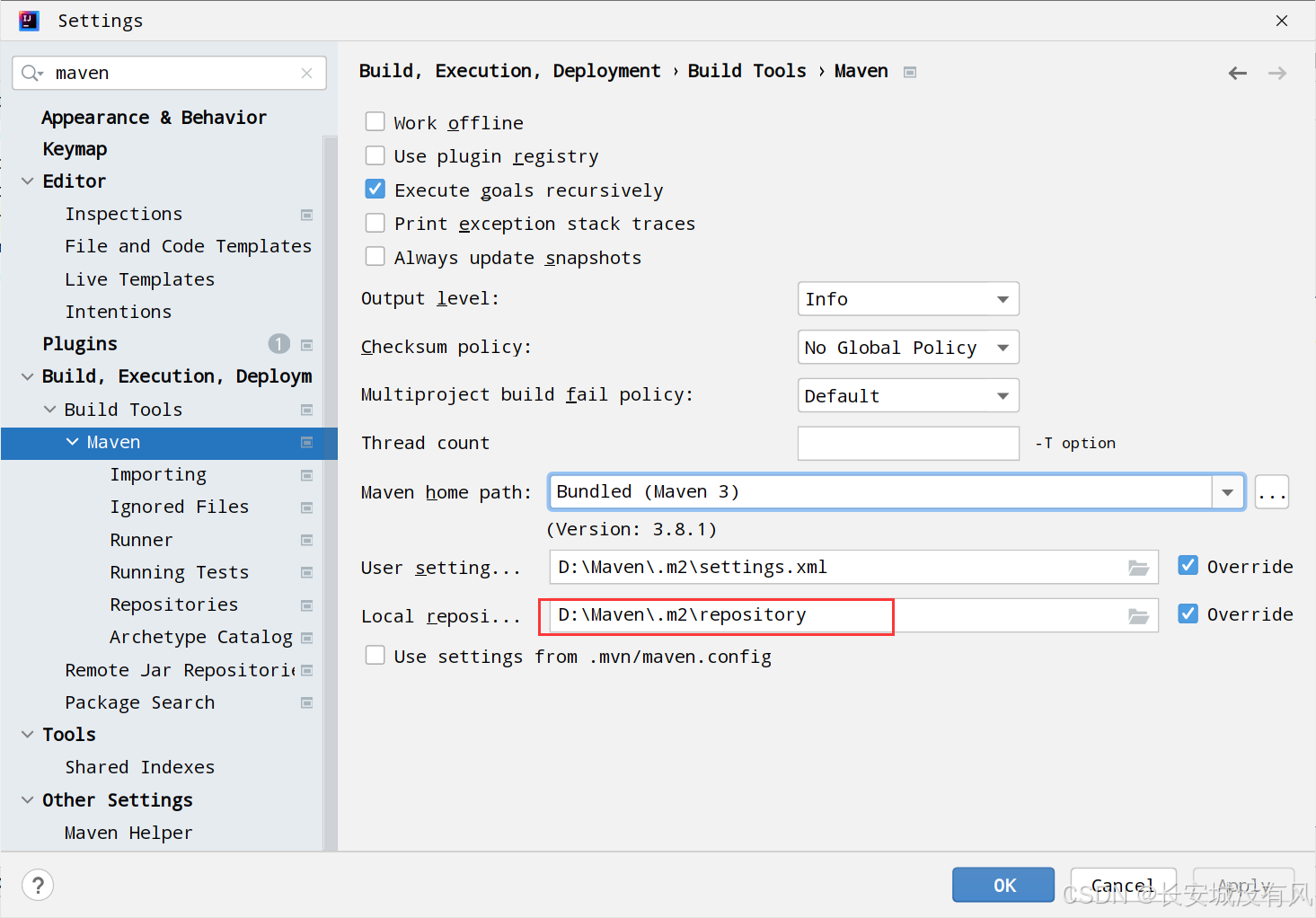Screen dimensions: 1316x918
Task: Select Keymap settings category
Action: point(75,149)
